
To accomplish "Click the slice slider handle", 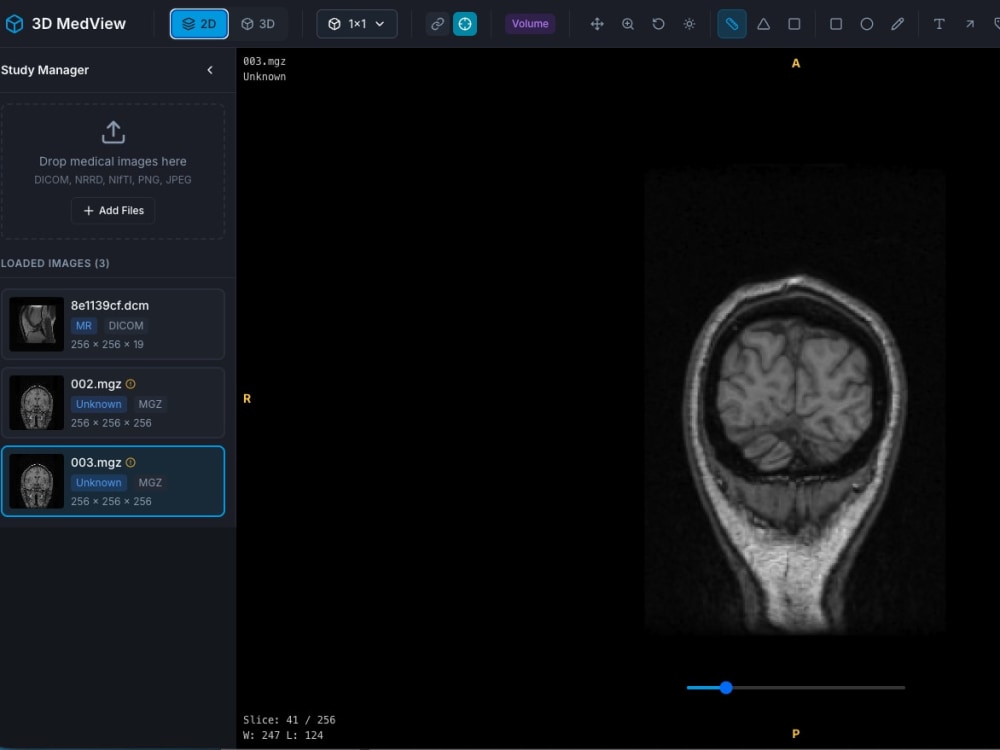I will 726,688.
